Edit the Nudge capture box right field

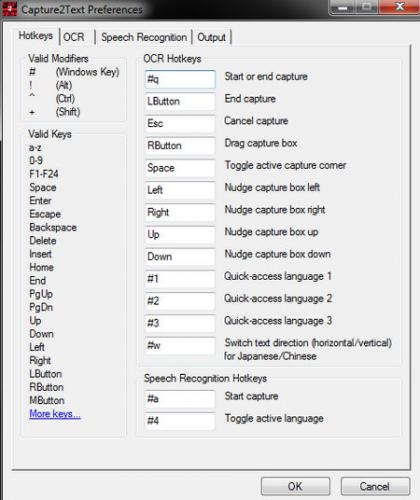(180, 212)
